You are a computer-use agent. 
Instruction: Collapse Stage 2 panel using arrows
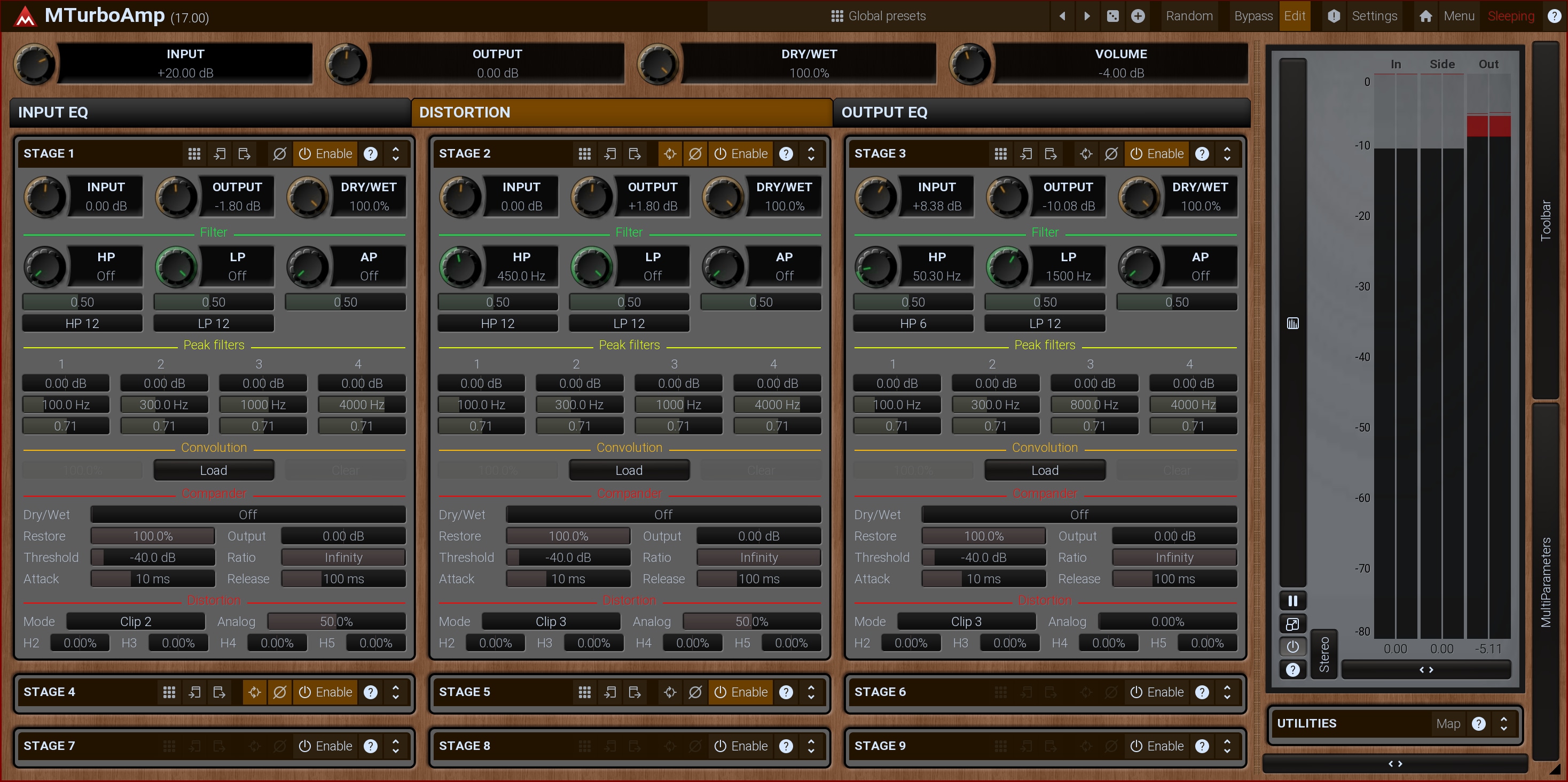point(811,154)
